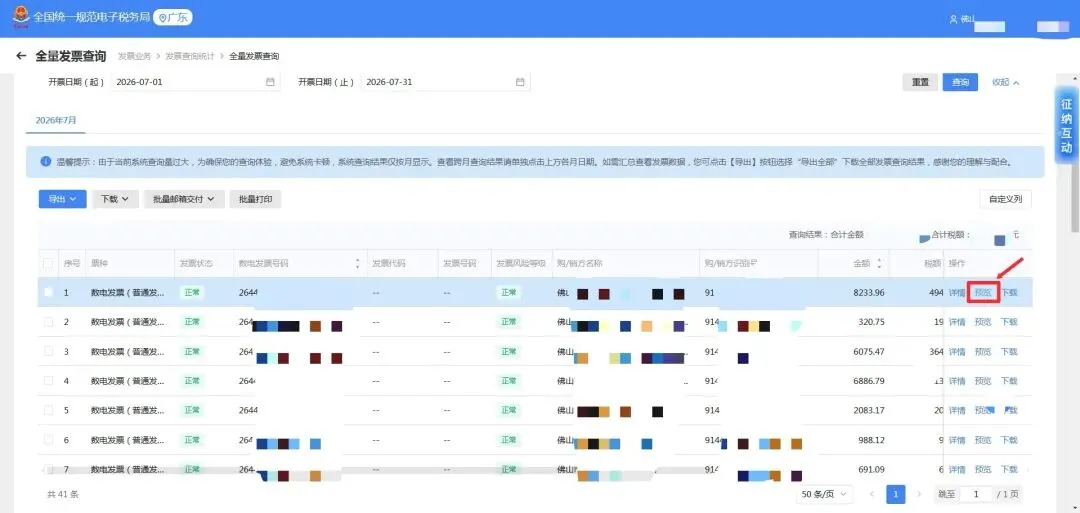Open 详情 for row 6
1080x513 pixels.
click(x=957, y=441)
